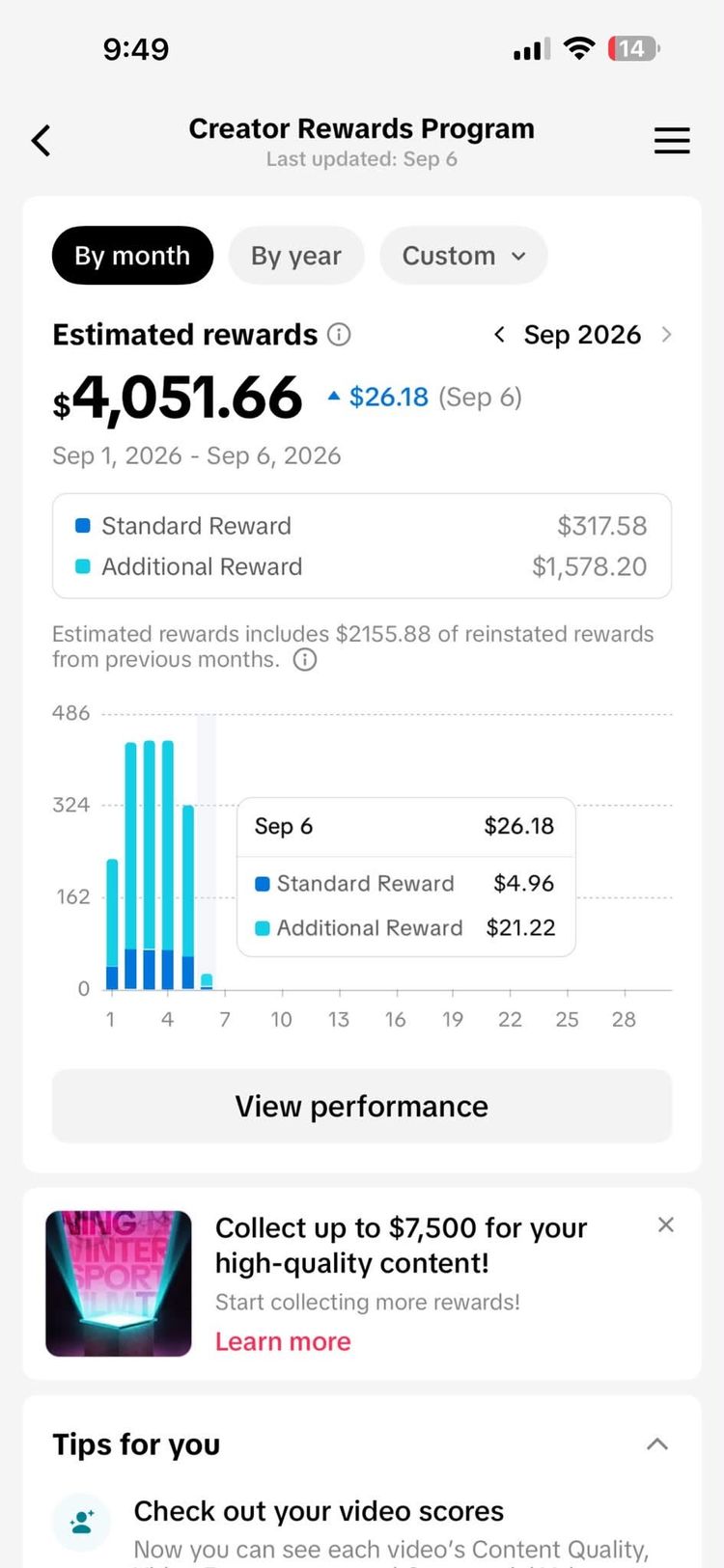
Task: Go to previous month arrow
Action: pyautogui.click(x=499, y=335)
